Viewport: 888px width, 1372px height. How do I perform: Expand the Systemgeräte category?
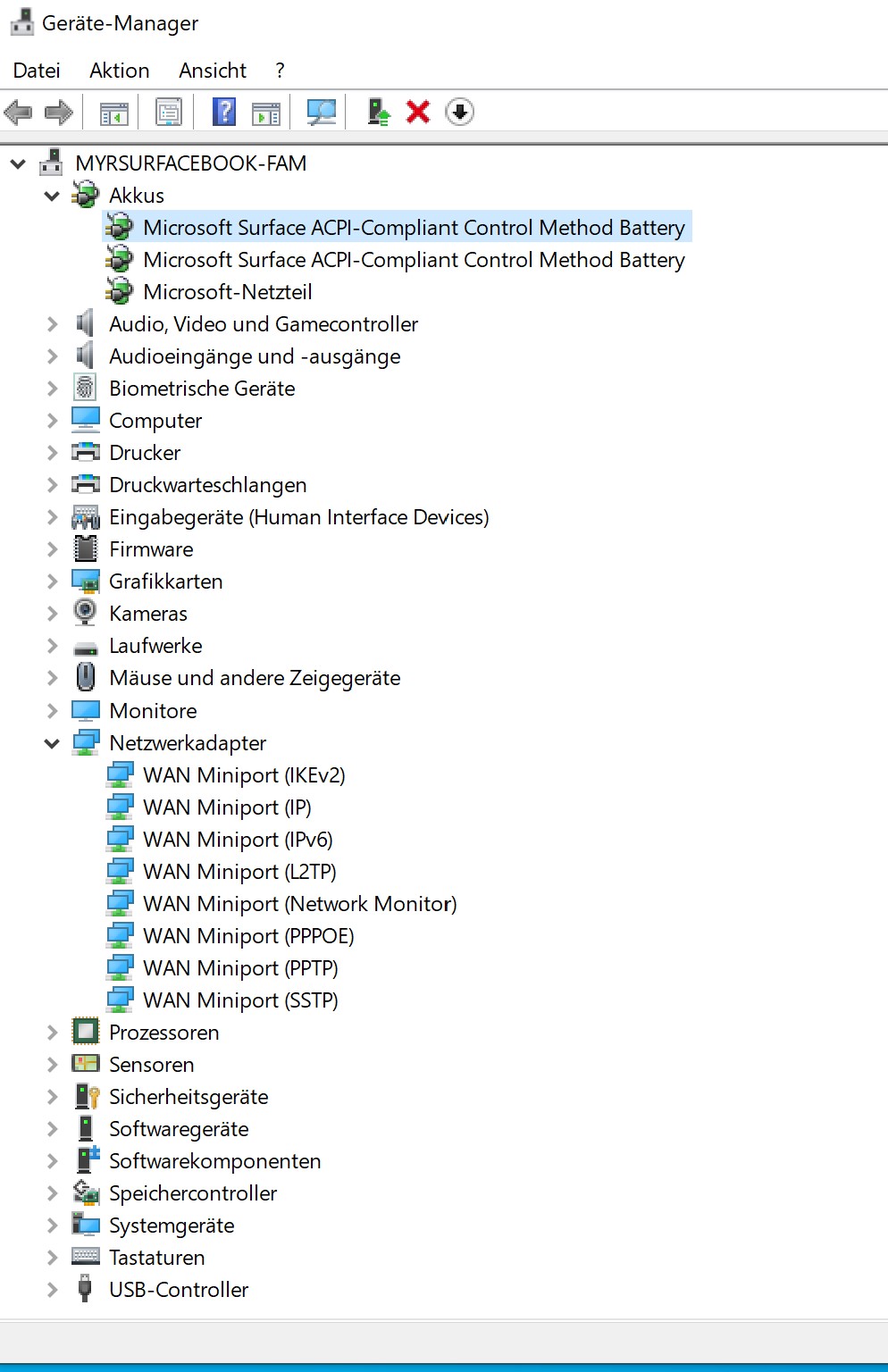click(x=52, y=1226)
